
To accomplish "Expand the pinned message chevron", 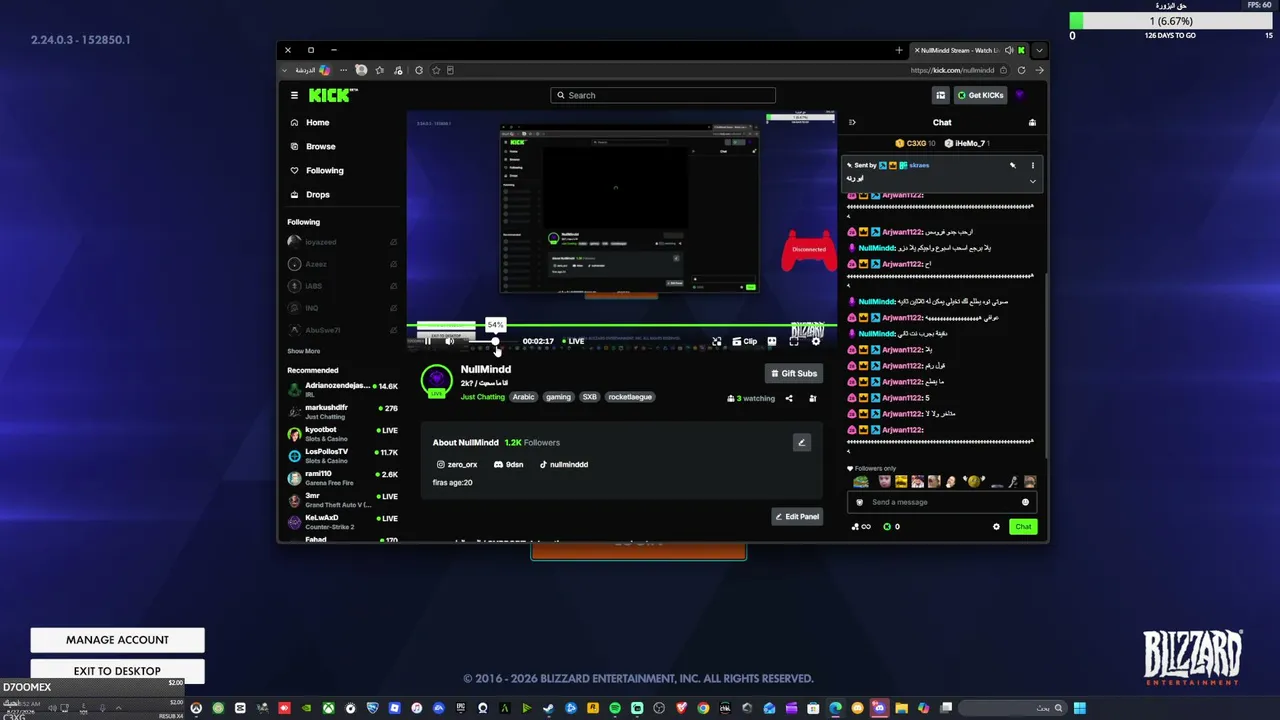I will pyautogui.click(x=1033, y=181).
